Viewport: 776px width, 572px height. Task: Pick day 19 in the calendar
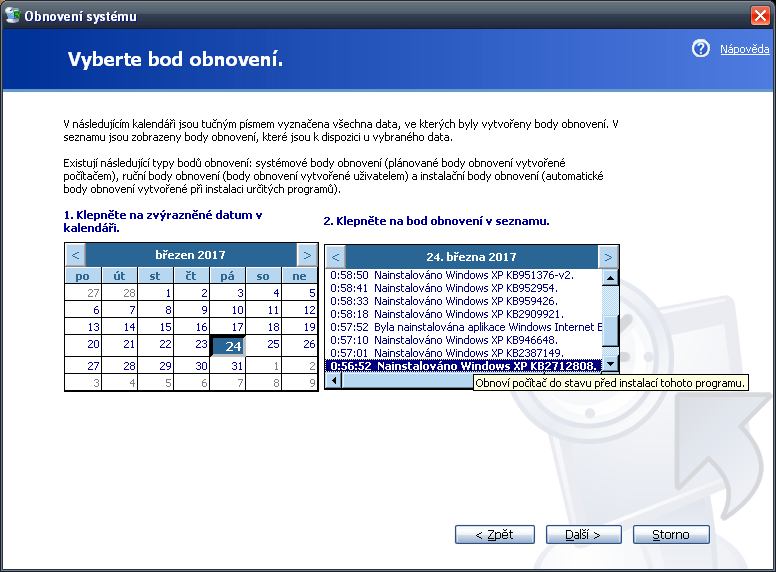300,327
